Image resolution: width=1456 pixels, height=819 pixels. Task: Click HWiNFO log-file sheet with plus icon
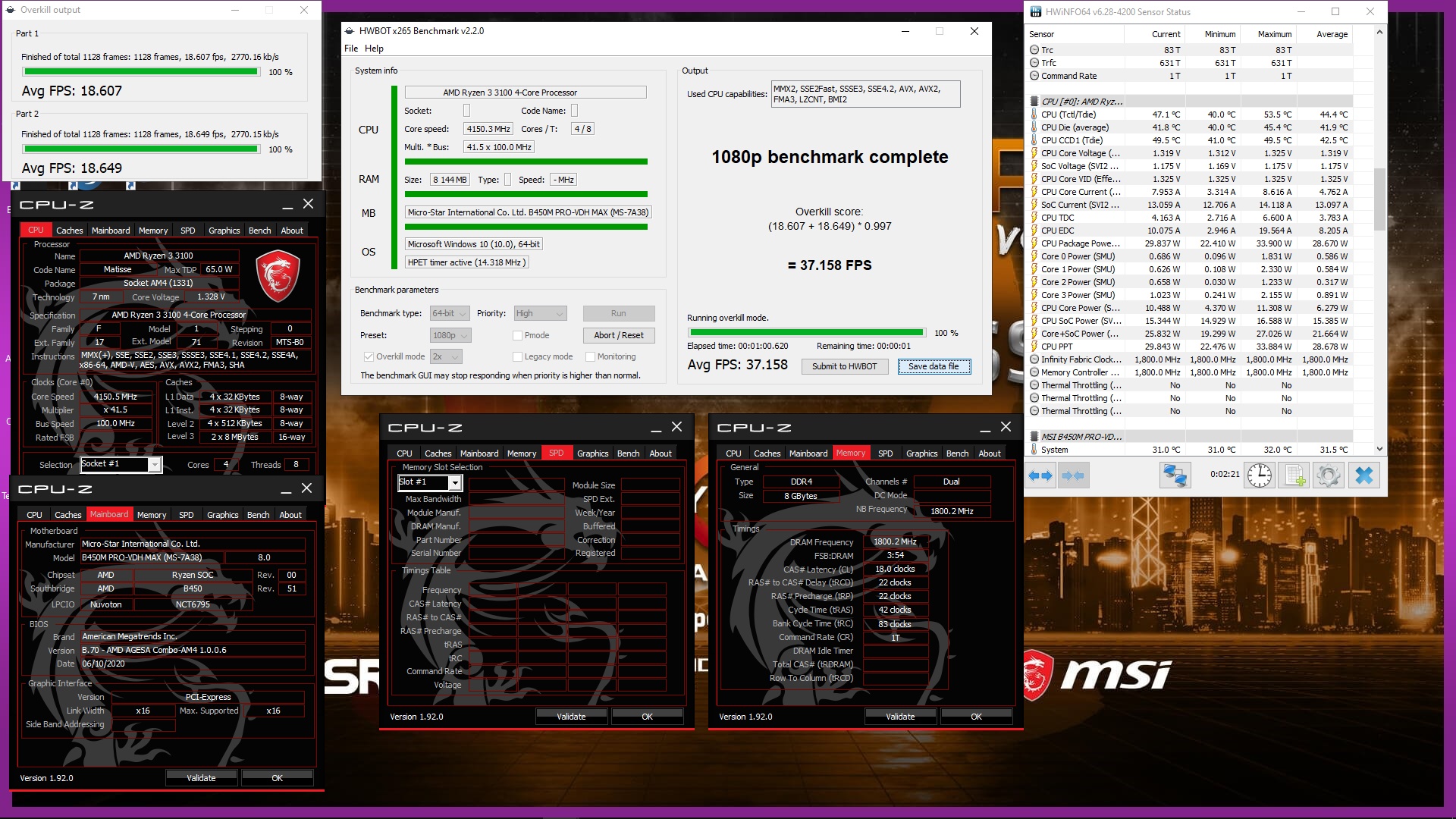coord(1294,475)
